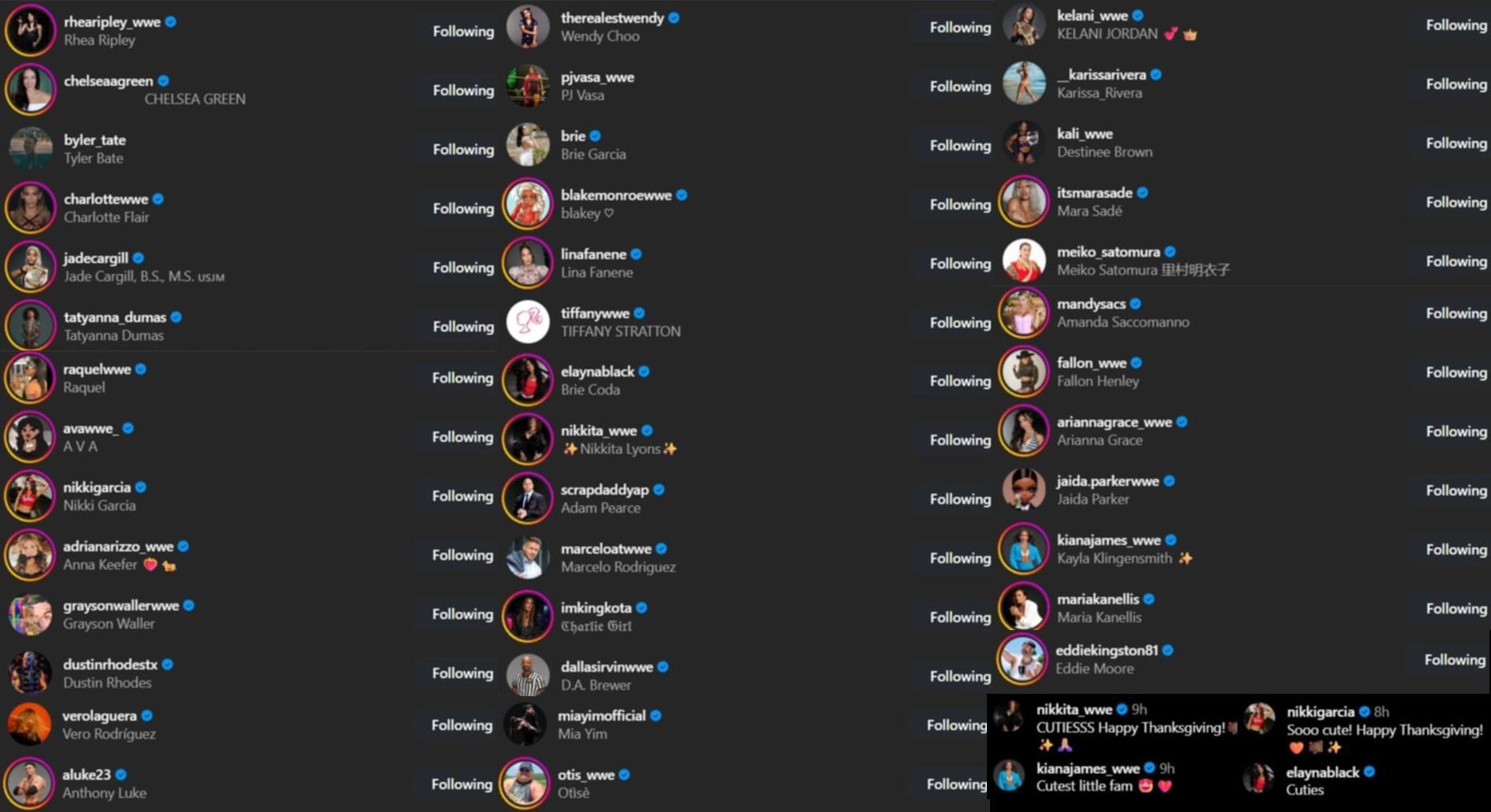
Task: Open the scrapdaddyap avatar
Action: click(x=528, y=499)
